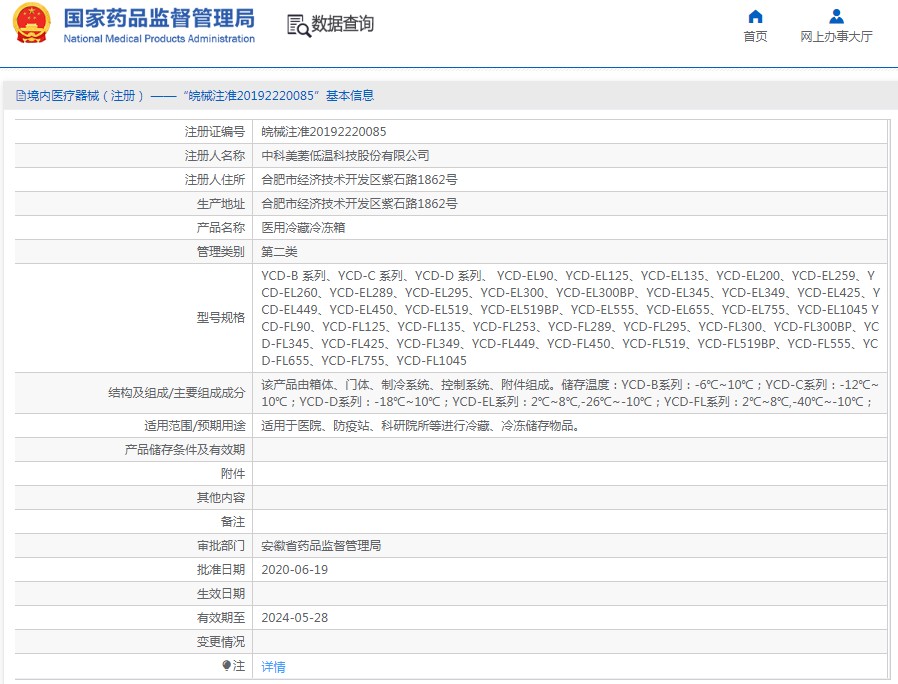This screenshot has width=898, height=684.
Task: Click approval date 2020-06-19
Action: pyautogui.click(x=294, y=571)
